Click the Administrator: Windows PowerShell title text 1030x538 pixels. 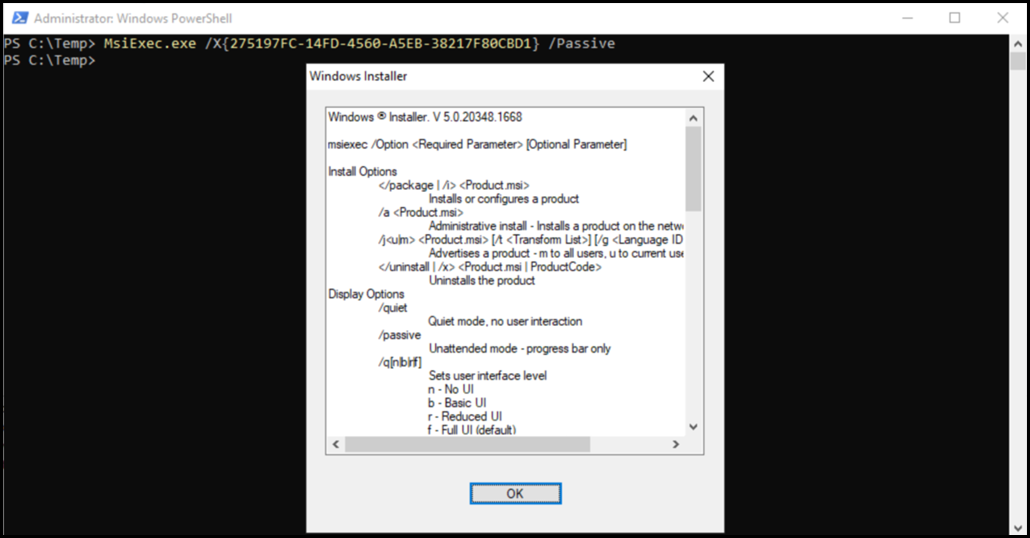click(133, 18)
